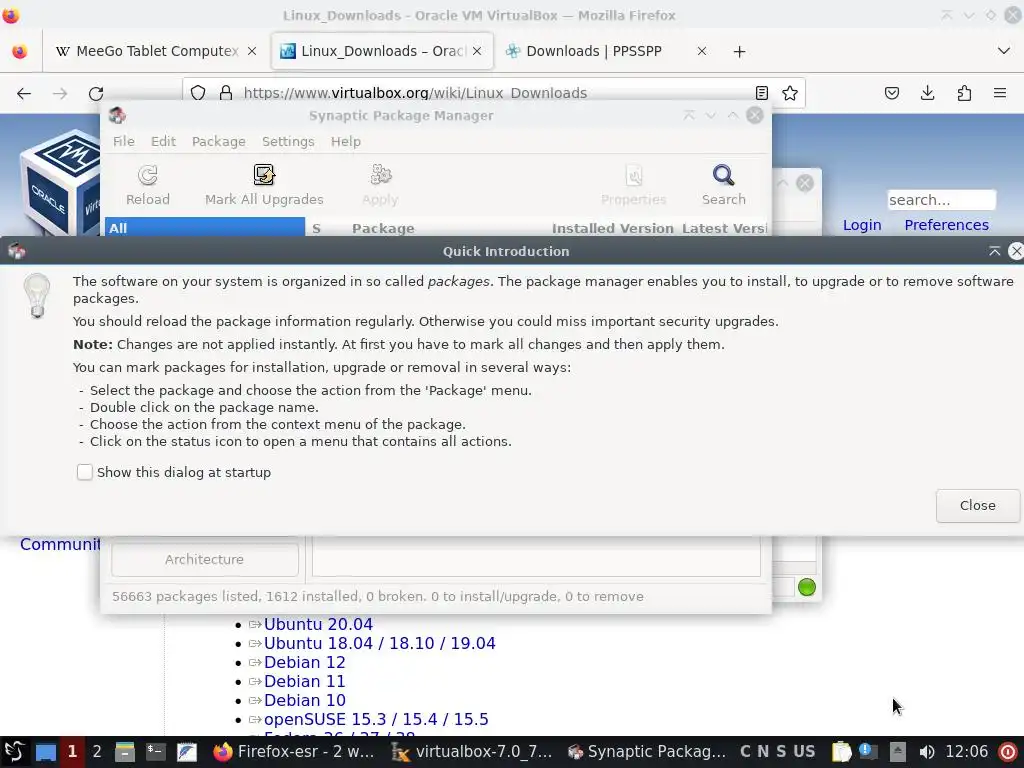Open the Ubuntu 20.04 download link
The height and width of the screenshot is (768, 1024).
pyautogui.click(x=318, y=624)
